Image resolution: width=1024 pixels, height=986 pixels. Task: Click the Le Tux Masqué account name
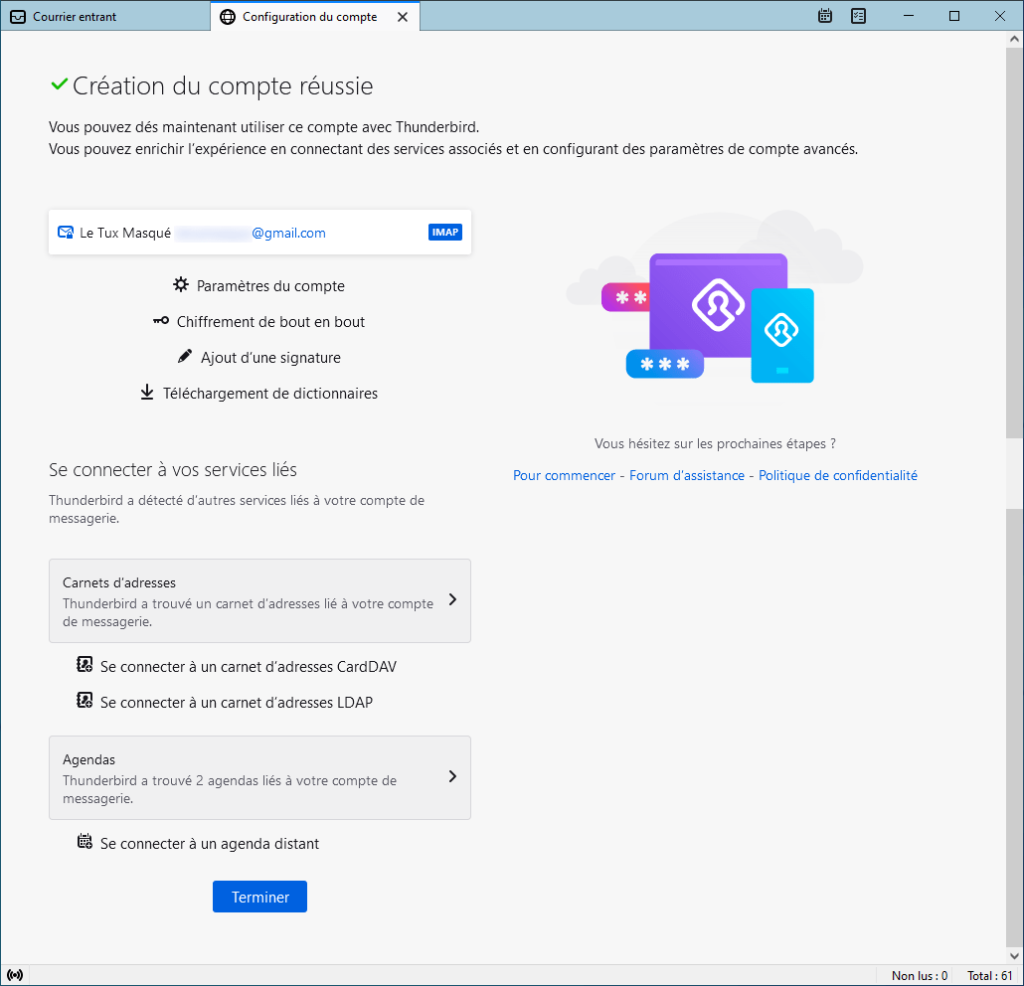coord(125,233)
